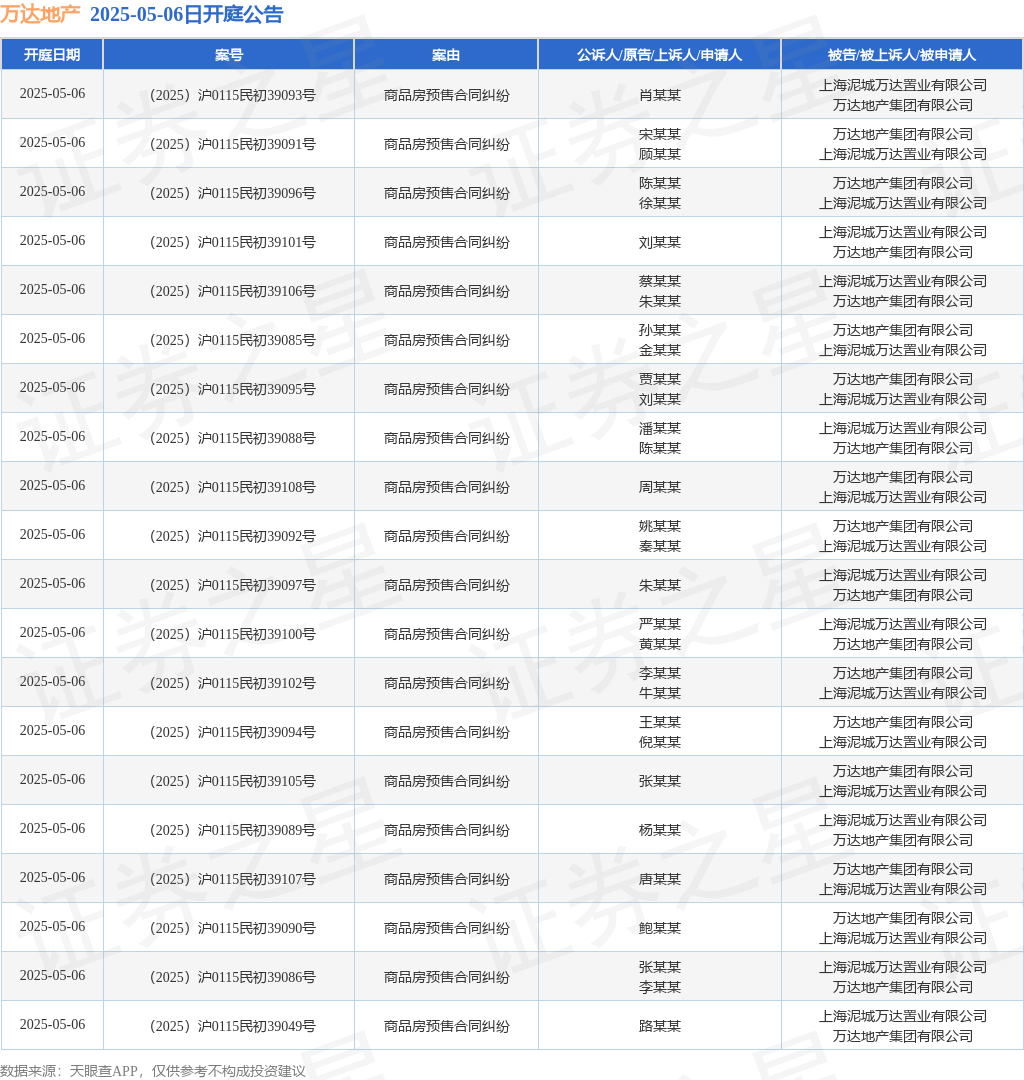Click the date in case 39049 row
Viewport: 1024px width, 1080px height.
coord(52,1024)
